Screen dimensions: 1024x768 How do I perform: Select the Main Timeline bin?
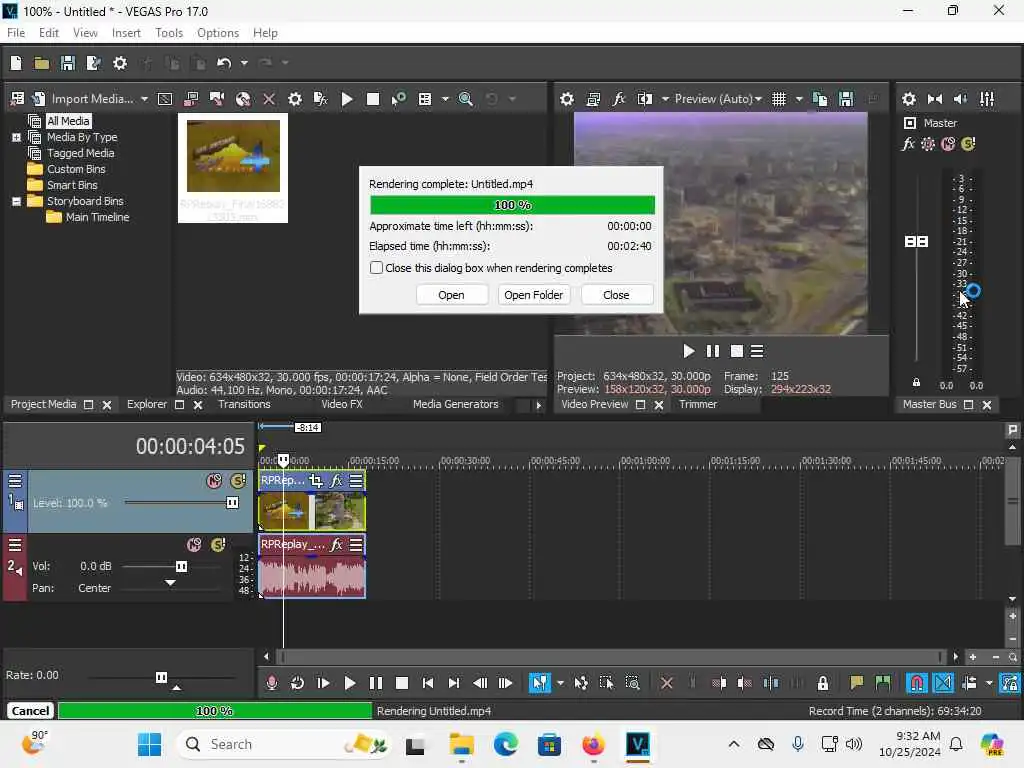[97, 217]
